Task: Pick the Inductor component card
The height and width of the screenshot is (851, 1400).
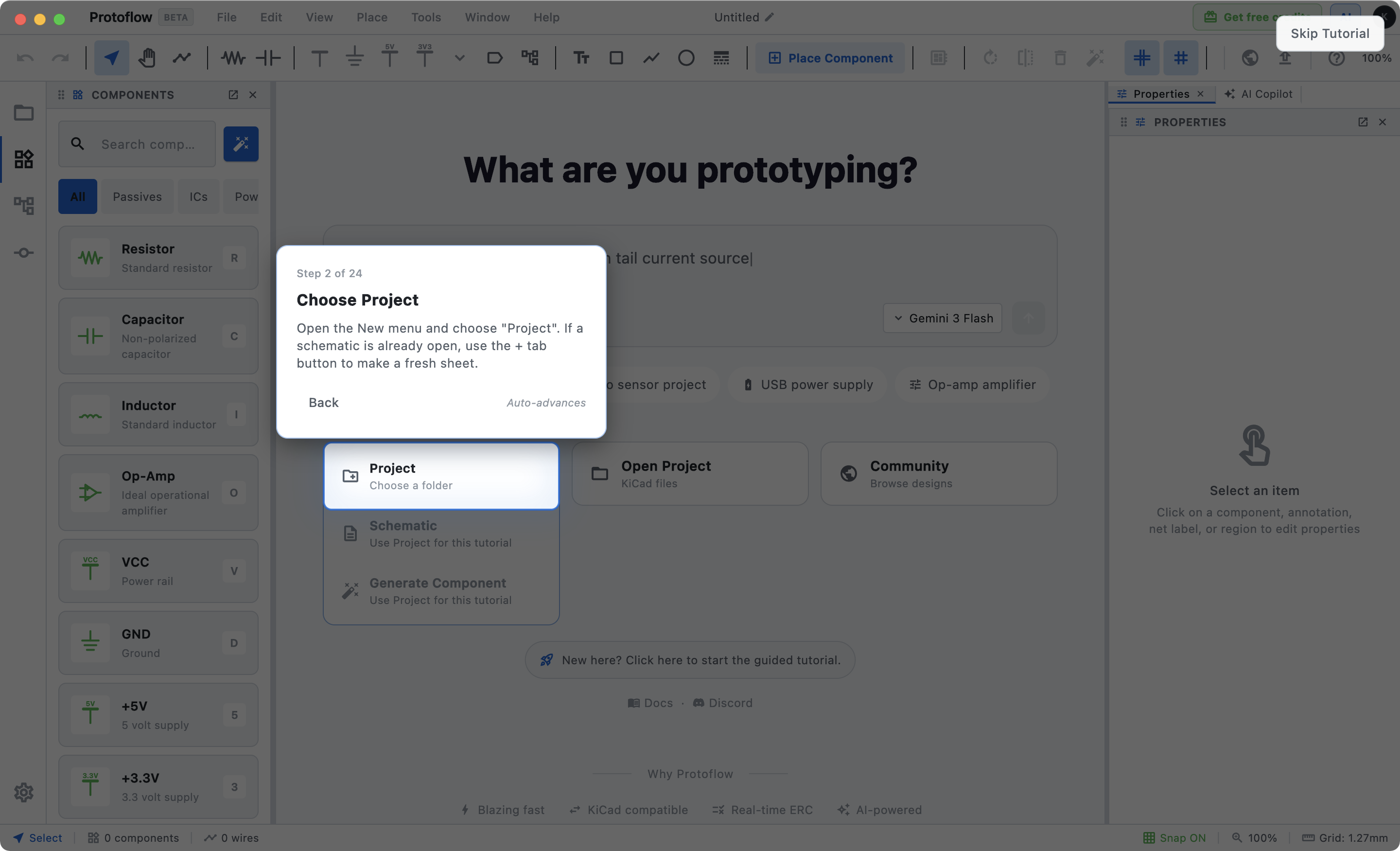Action: tap(158, 414)
